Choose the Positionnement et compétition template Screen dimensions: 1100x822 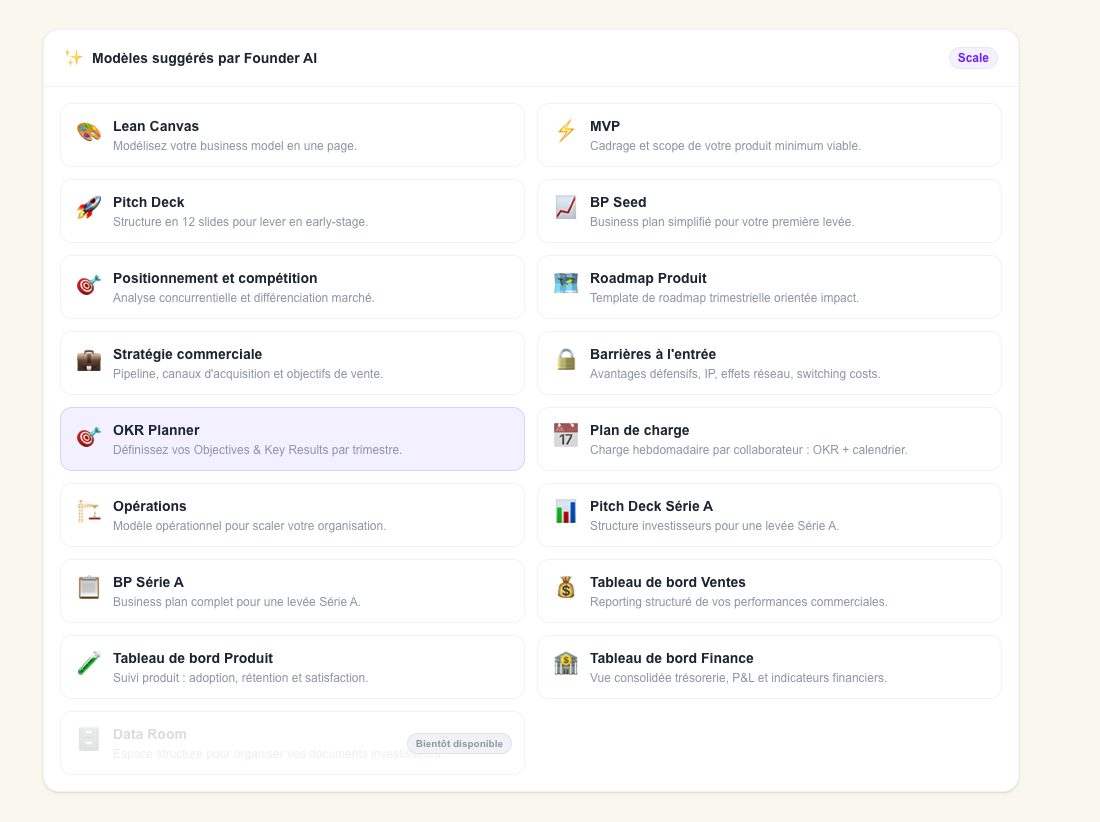tap(293, 287)
